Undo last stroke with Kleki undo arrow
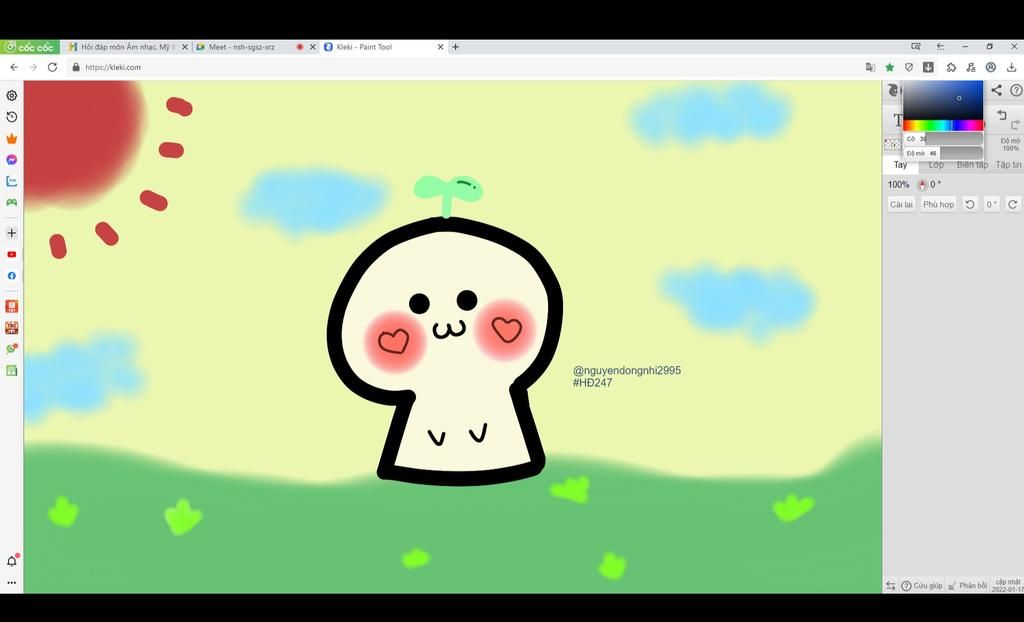The image size is (1024, 622). [x=1002, y=115]
